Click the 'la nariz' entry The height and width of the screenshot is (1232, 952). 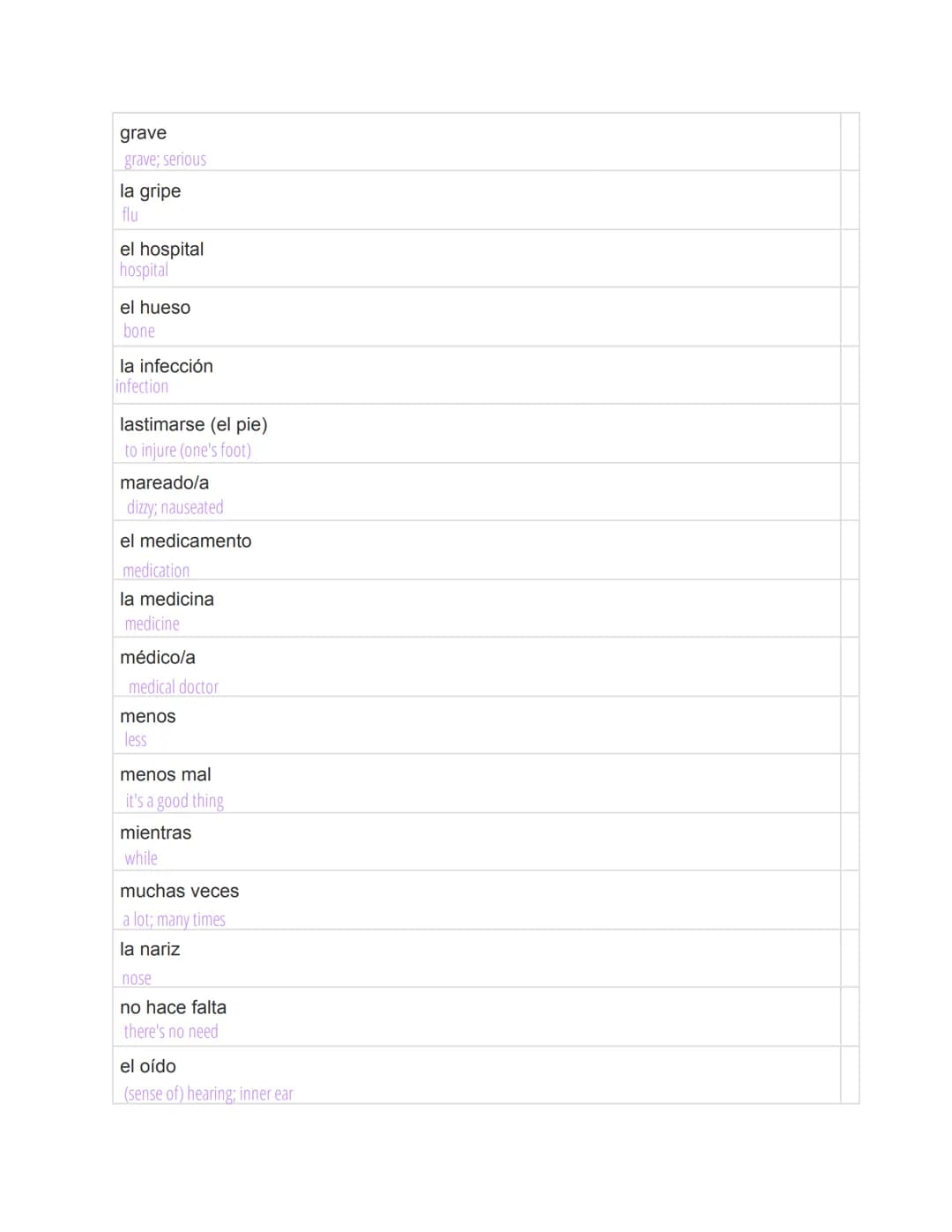point(150,950)
